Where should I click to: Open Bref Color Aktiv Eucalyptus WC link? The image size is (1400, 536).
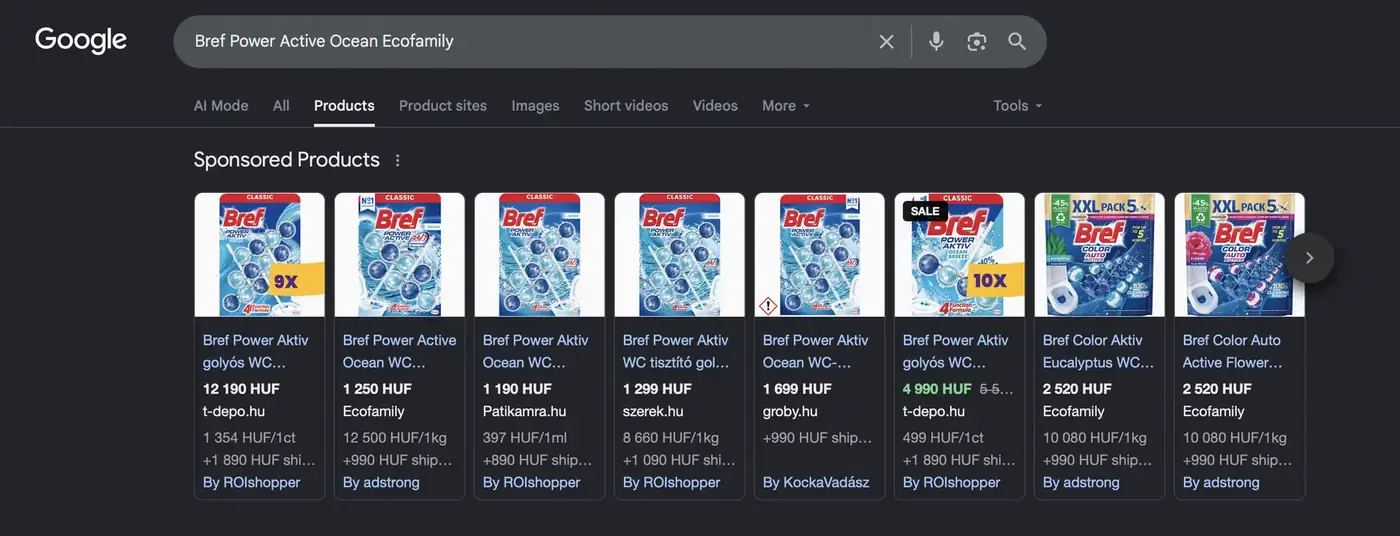pyautogui.click(x=1098, y=351)
